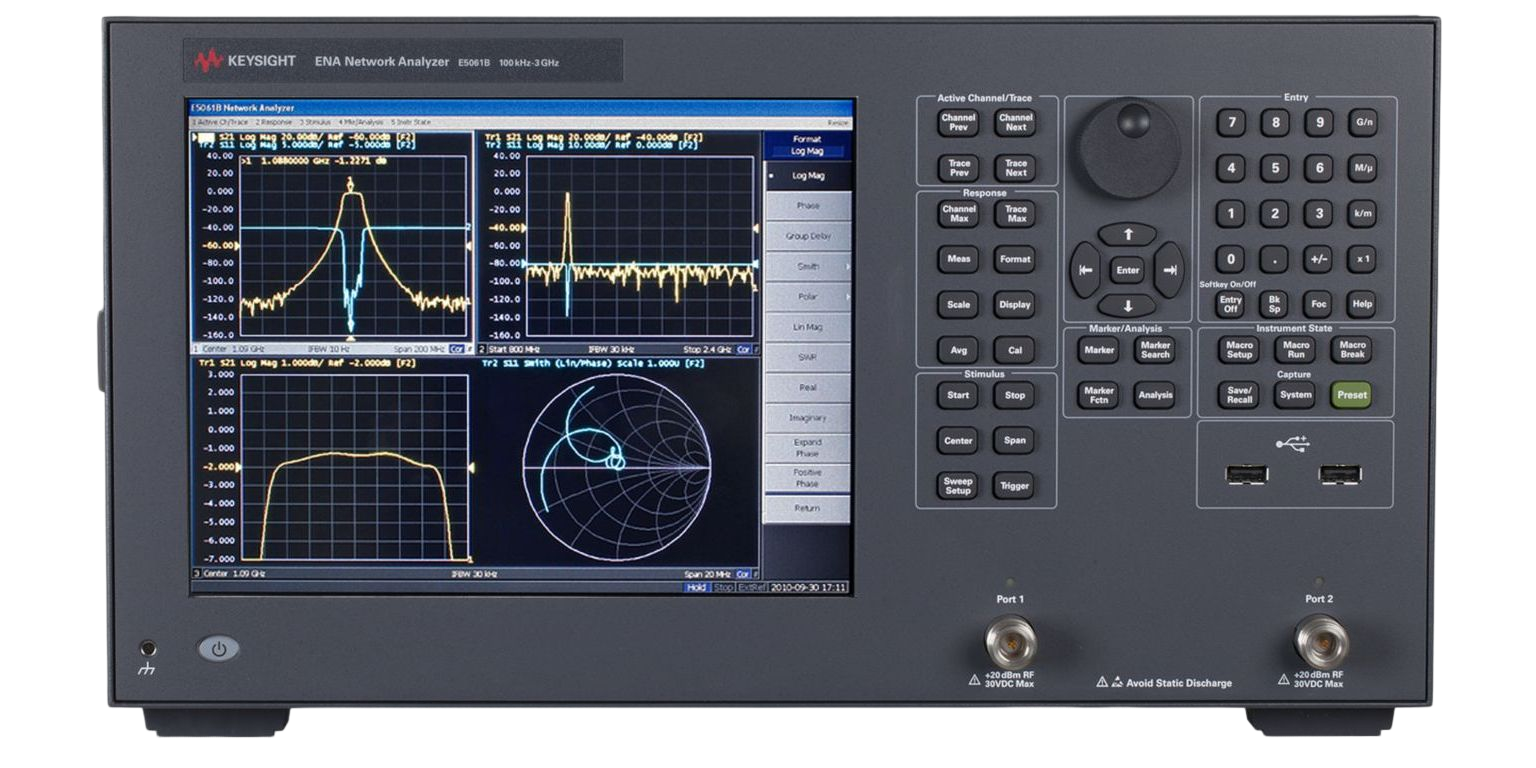Click the rotary knob

1128,147
